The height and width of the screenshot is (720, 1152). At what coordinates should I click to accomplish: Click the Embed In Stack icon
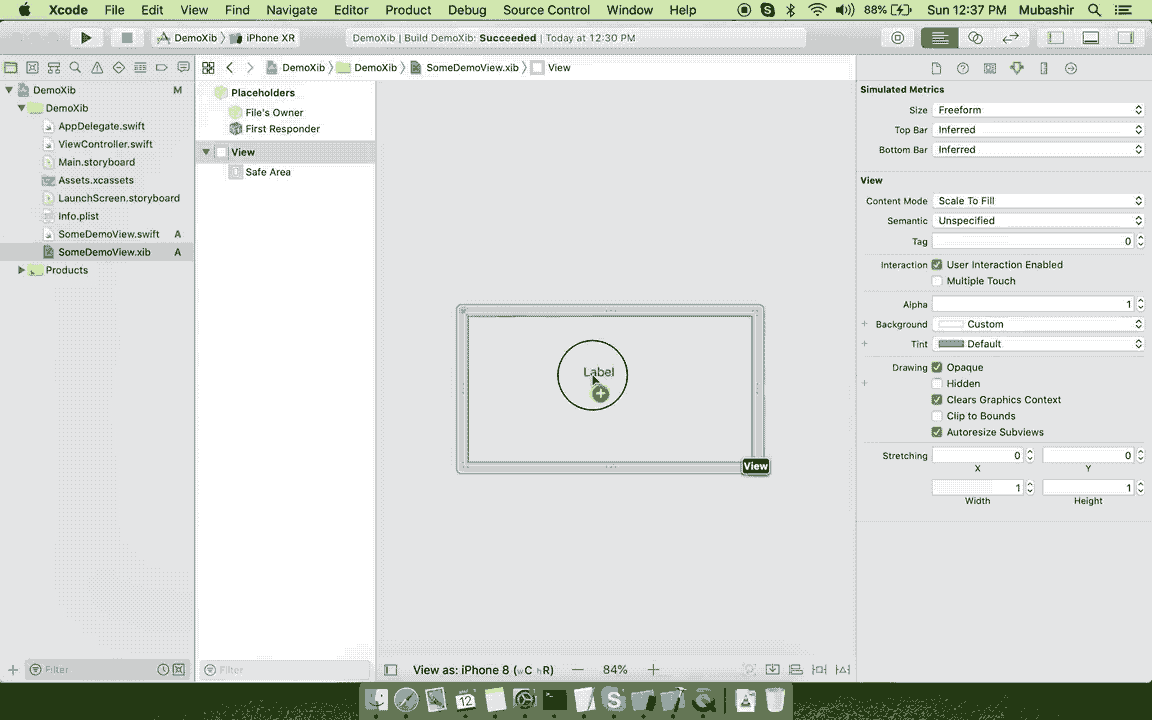(x=772, y=670)
